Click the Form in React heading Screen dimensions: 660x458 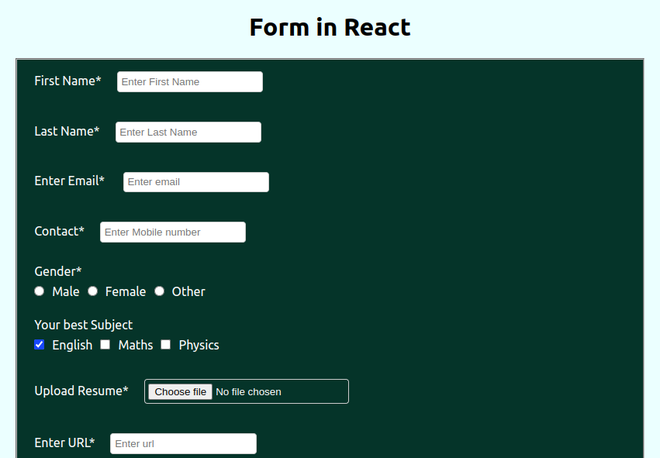click(x=330, y=28)
